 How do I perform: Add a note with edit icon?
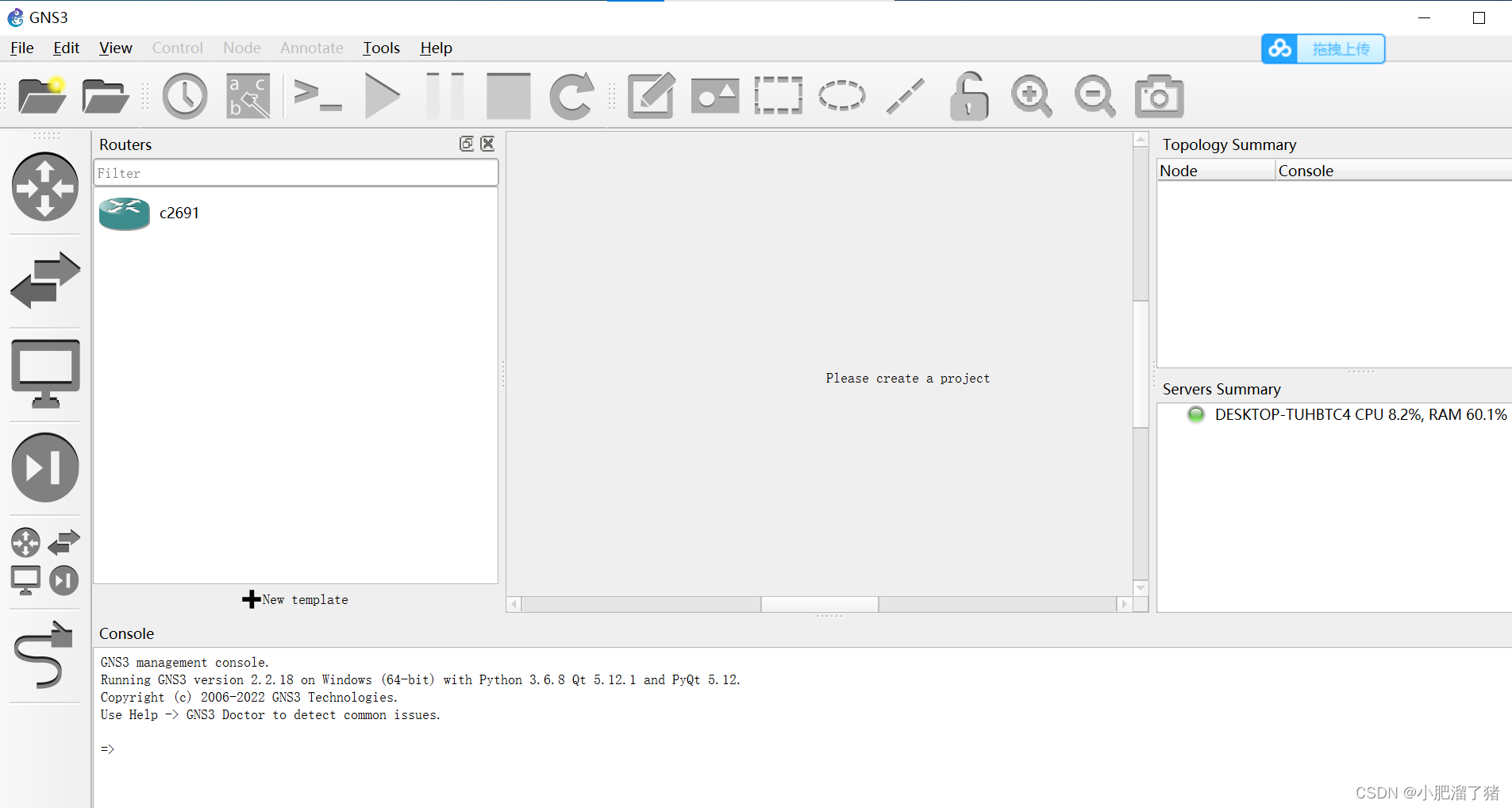651,96
